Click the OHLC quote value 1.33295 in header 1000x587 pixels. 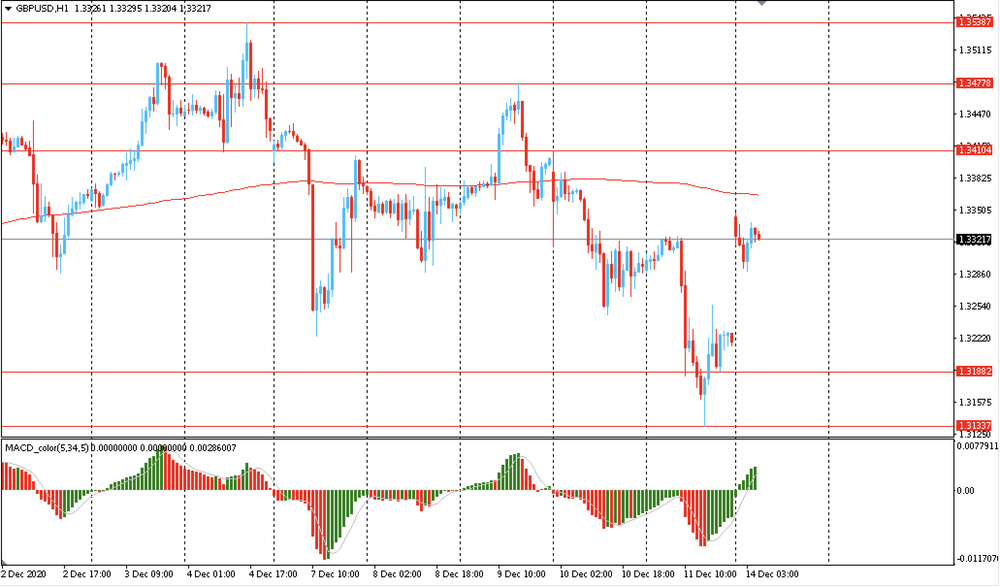click(x=125, y=9)
